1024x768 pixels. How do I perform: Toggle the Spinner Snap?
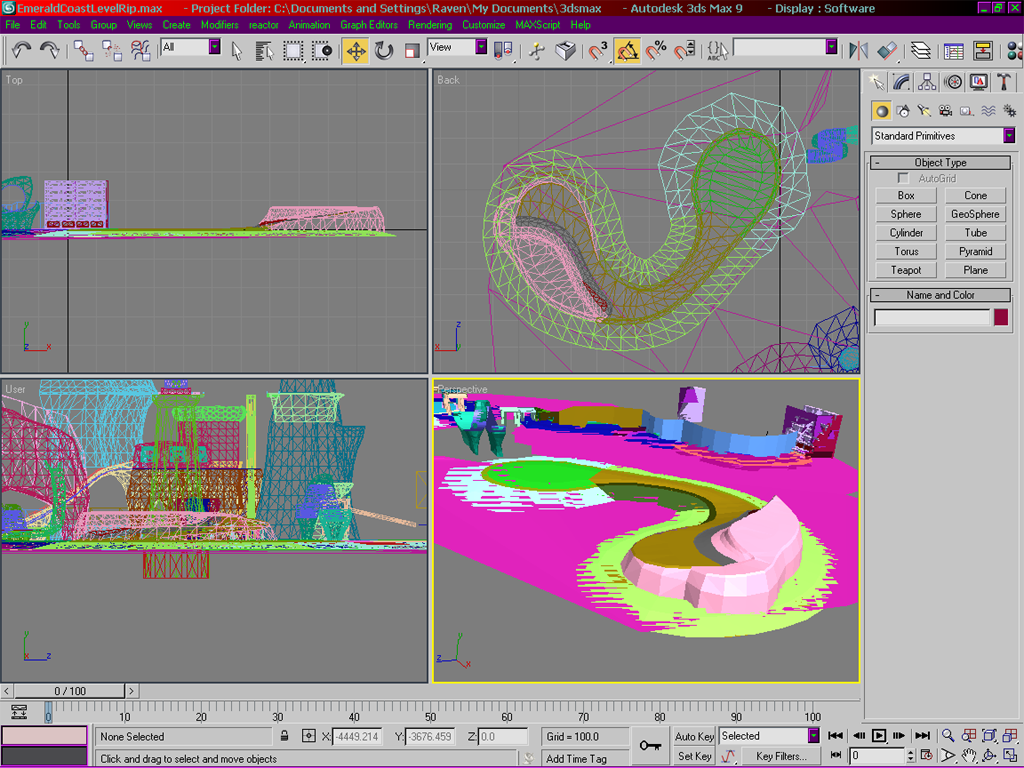click(684, 50)
